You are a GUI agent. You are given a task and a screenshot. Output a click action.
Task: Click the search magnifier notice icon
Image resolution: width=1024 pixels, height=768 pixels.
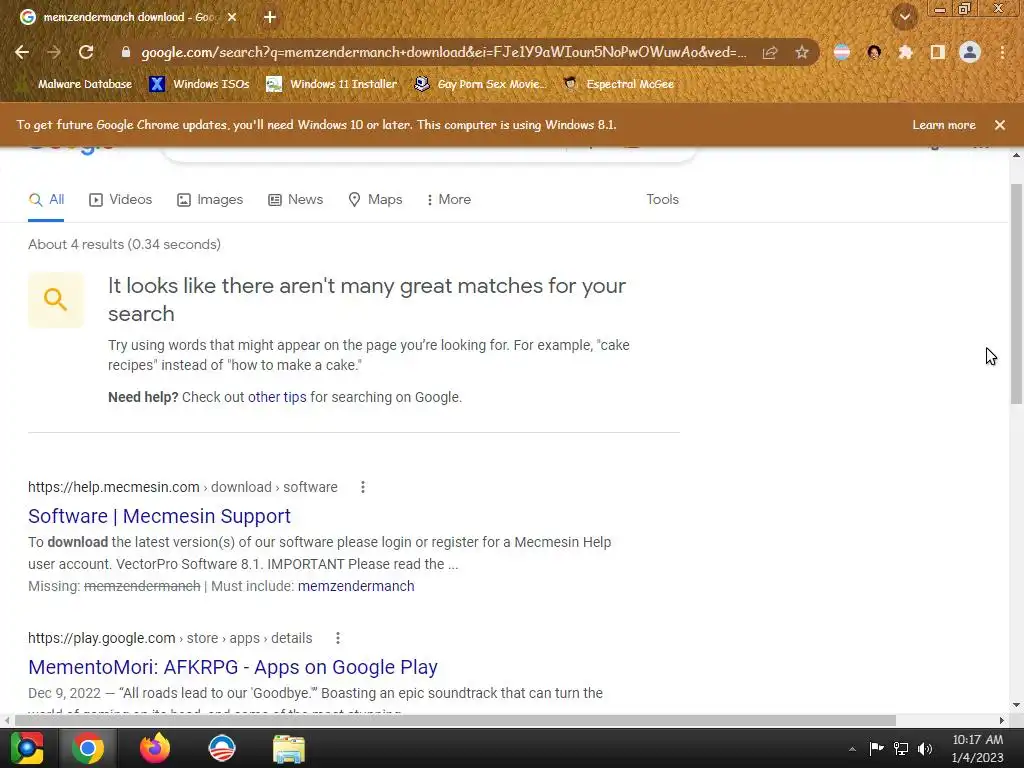point(56,300)
